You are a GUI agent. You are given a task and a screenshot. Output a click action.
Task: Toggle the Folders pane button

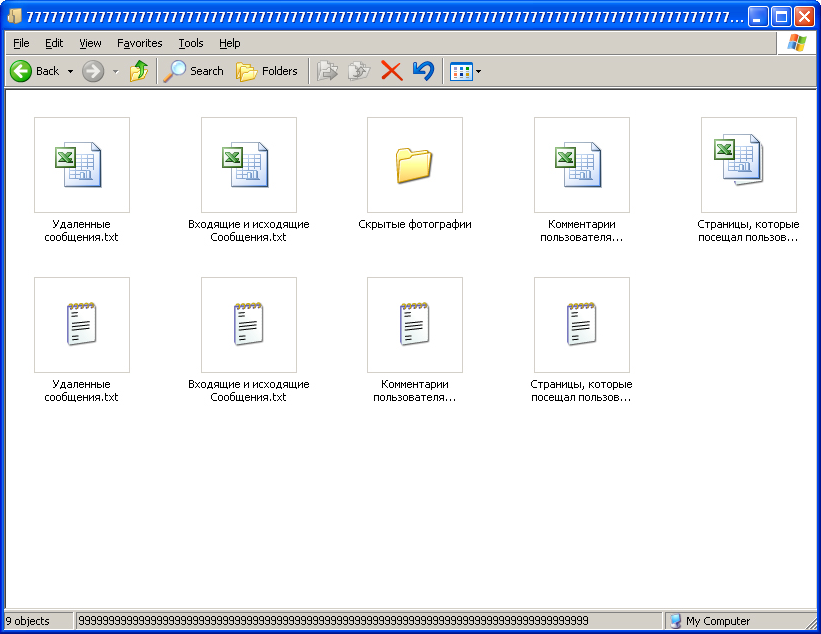[267, 71]
